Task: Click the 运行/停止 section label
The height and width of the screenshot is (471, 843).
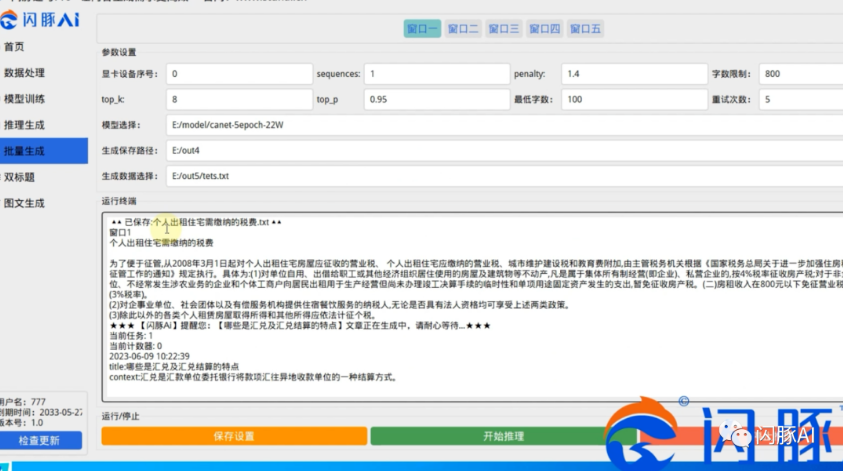Action: pyautogui.click(x=120, y=416)
